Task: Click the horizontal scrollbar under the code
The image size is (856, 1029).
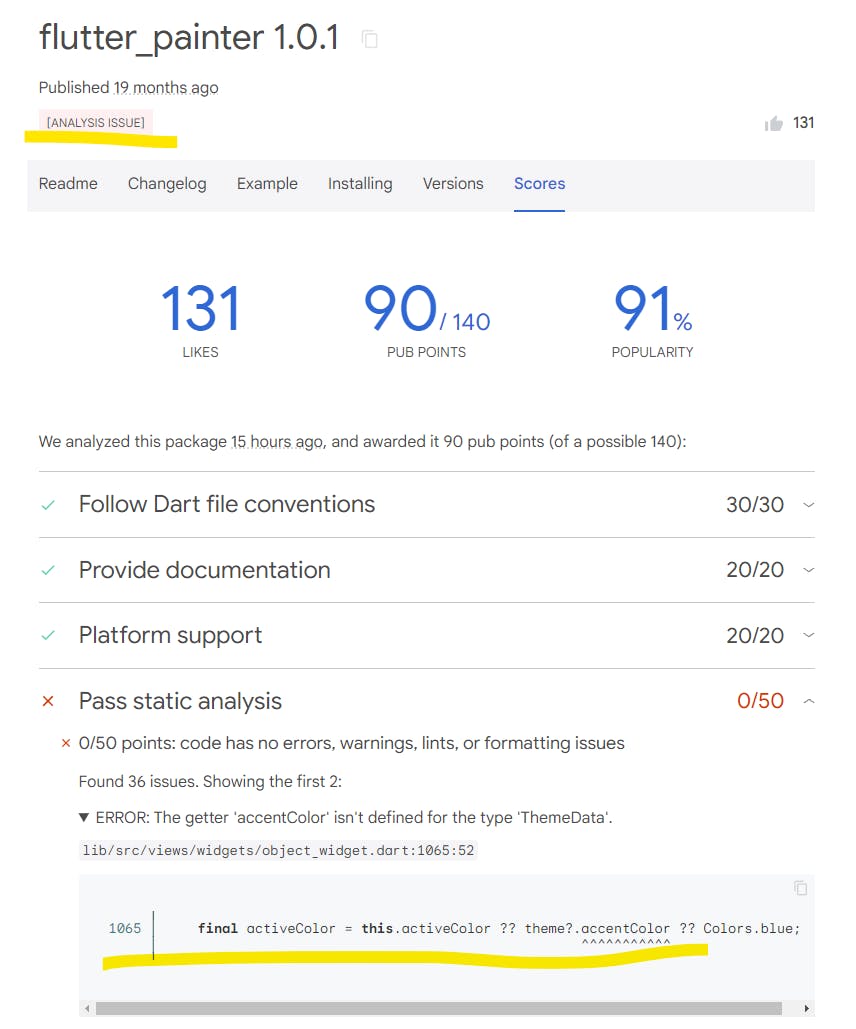Action: [440, 1009]
